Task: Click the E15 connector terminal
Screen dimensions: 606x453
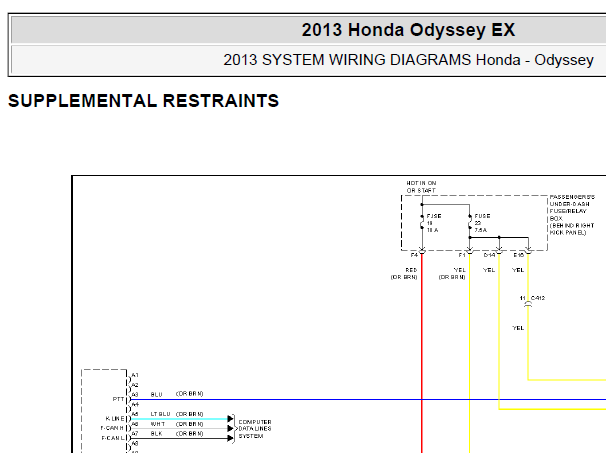Action: (528, 251)
